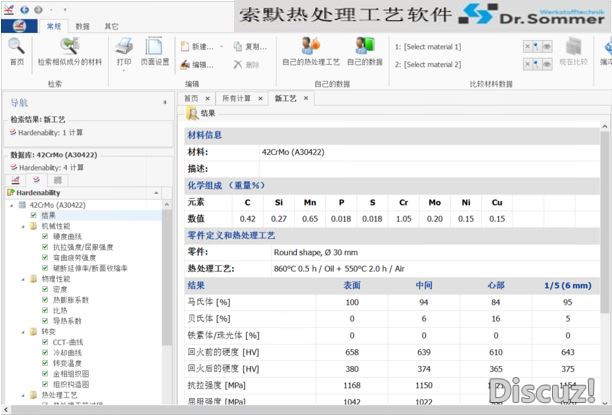Image resolution: width=612 pixels, height=415 pixels.
Task: Click the 编辑 edit button
Action: [197, 65]
